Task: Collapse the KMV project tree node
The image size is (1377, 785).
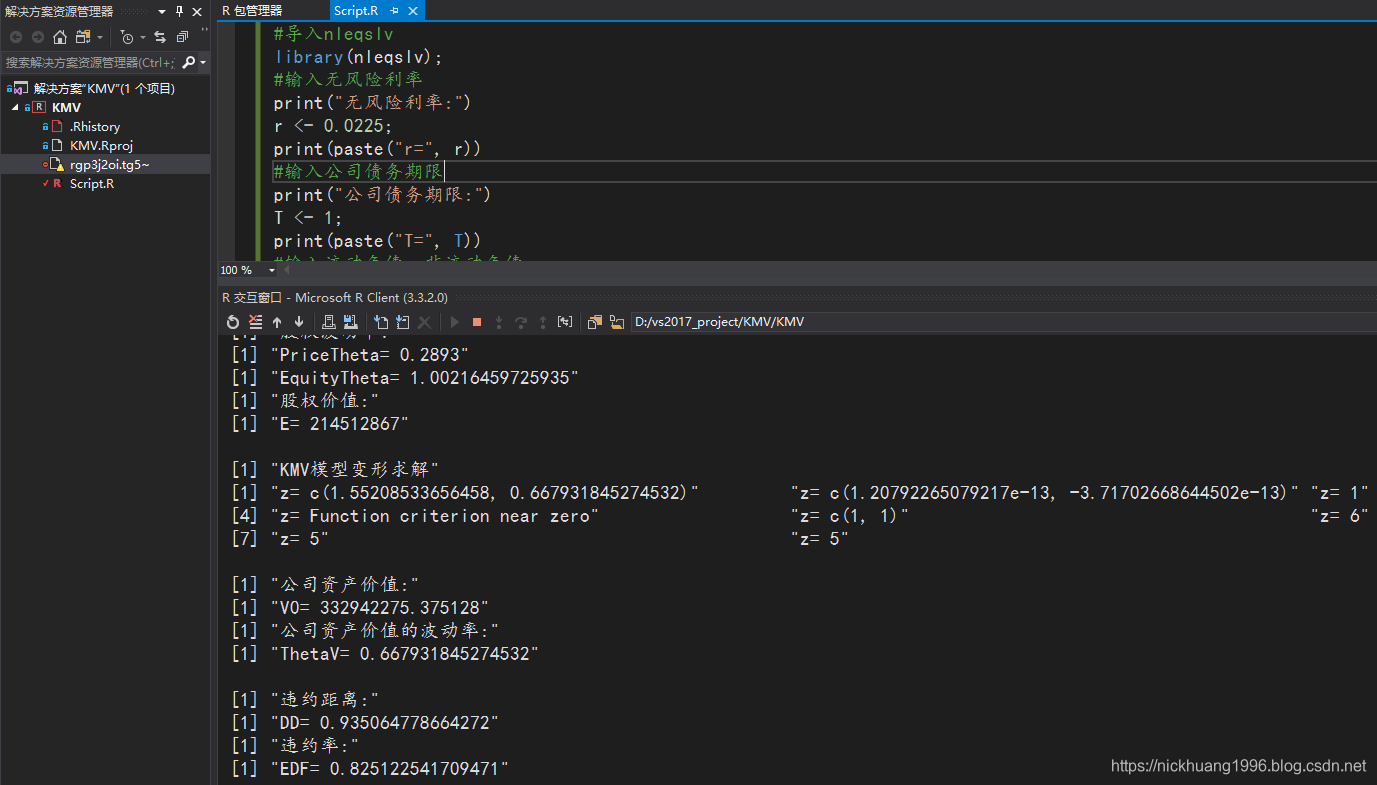Action: (x=15, y=107)
